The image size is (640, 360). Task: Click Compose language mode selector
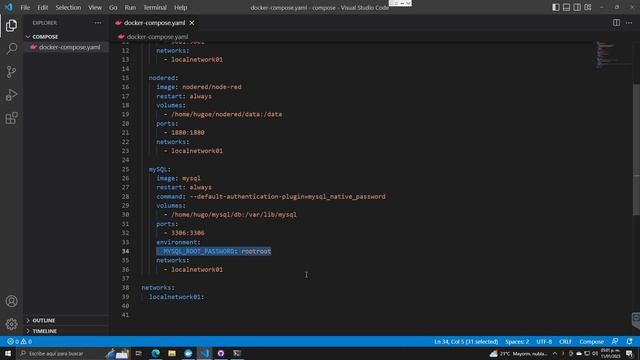point(591,342)
